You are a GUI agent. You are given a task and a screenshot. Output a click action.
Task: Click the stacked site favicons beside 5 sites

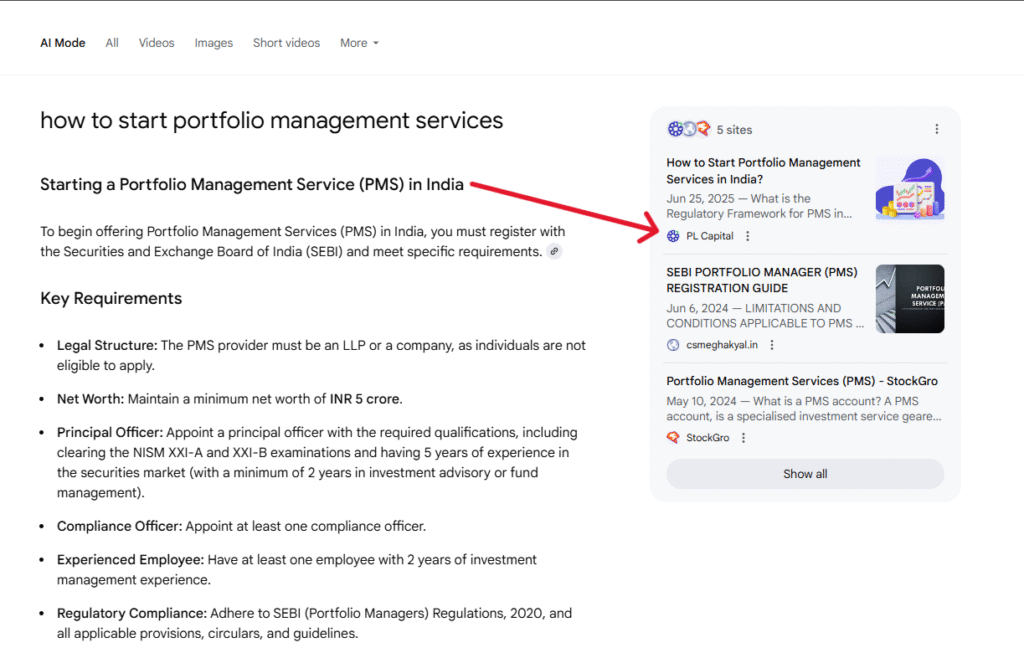[x=686, y=129]
